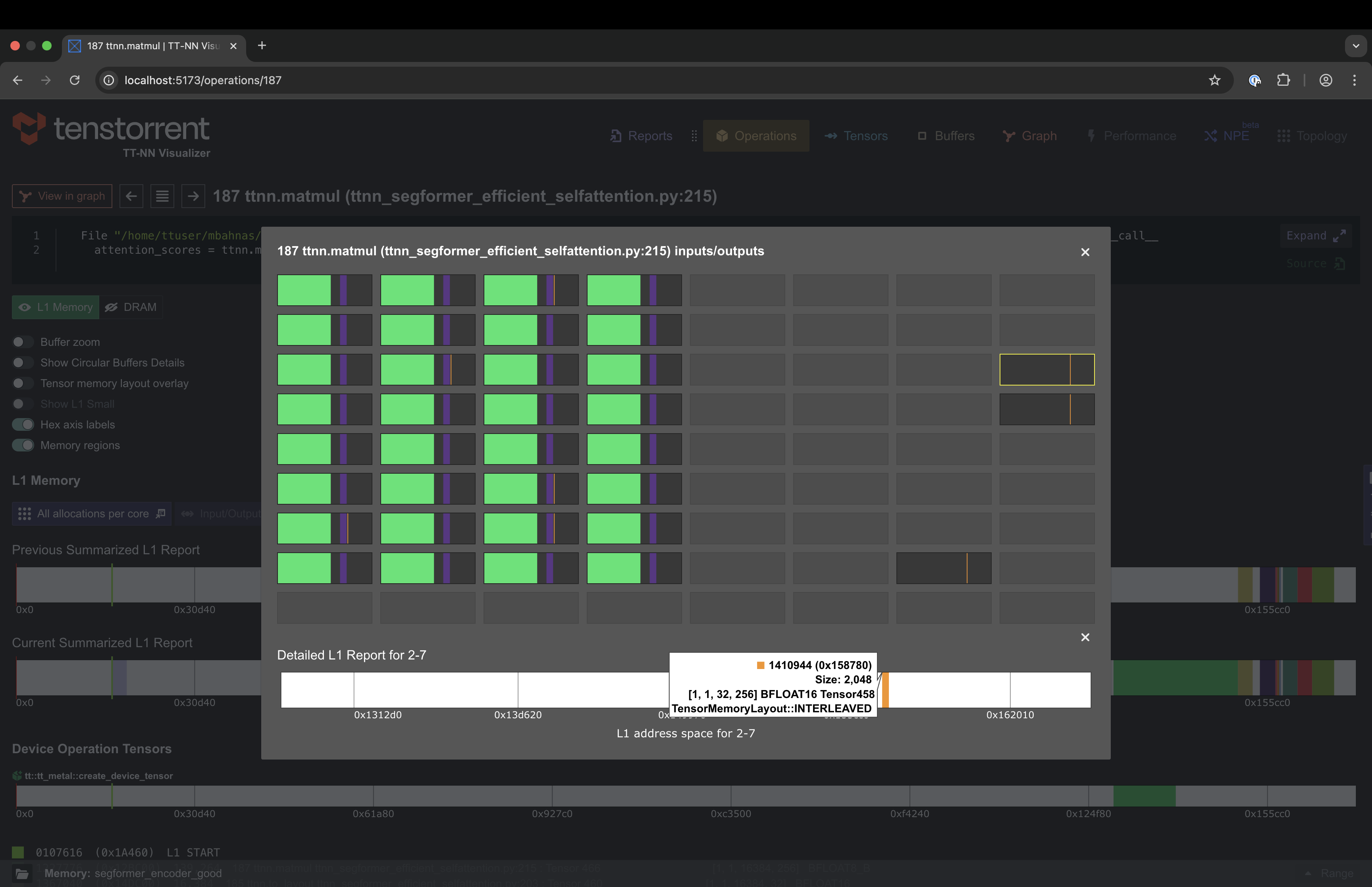Disable Hex axis labels switch
This screenshot has height=887, width=1372.
click(23, 425)
